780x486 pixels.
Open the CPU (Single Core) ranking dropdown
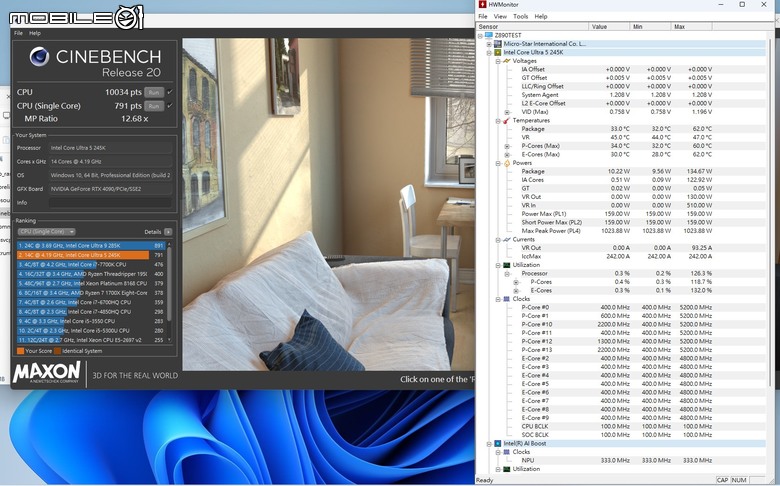[46, 232]
